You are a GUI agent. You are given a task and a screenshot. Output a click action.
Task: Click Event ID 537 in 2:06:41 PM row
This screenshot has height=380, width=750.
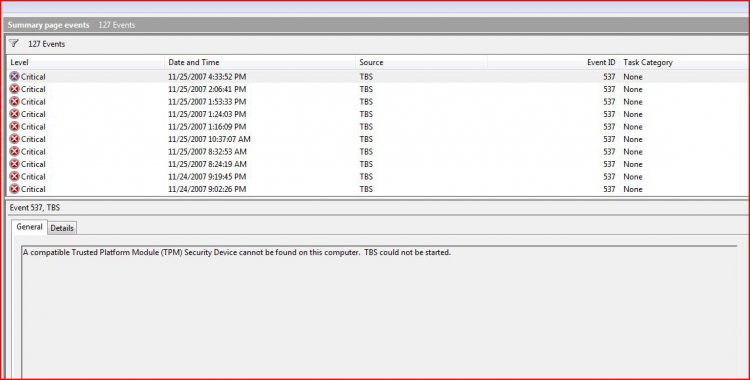(609, 89)
